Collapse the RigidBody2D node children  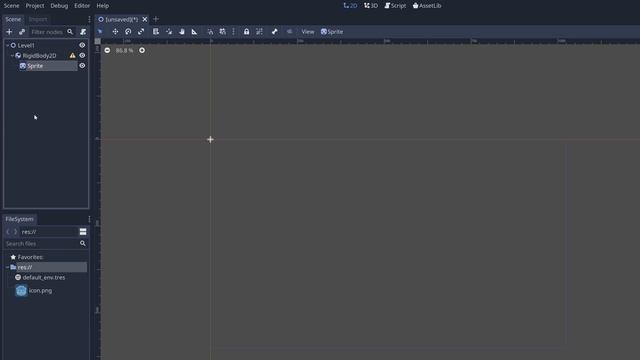pyautogui.click(x=12, y=56)
